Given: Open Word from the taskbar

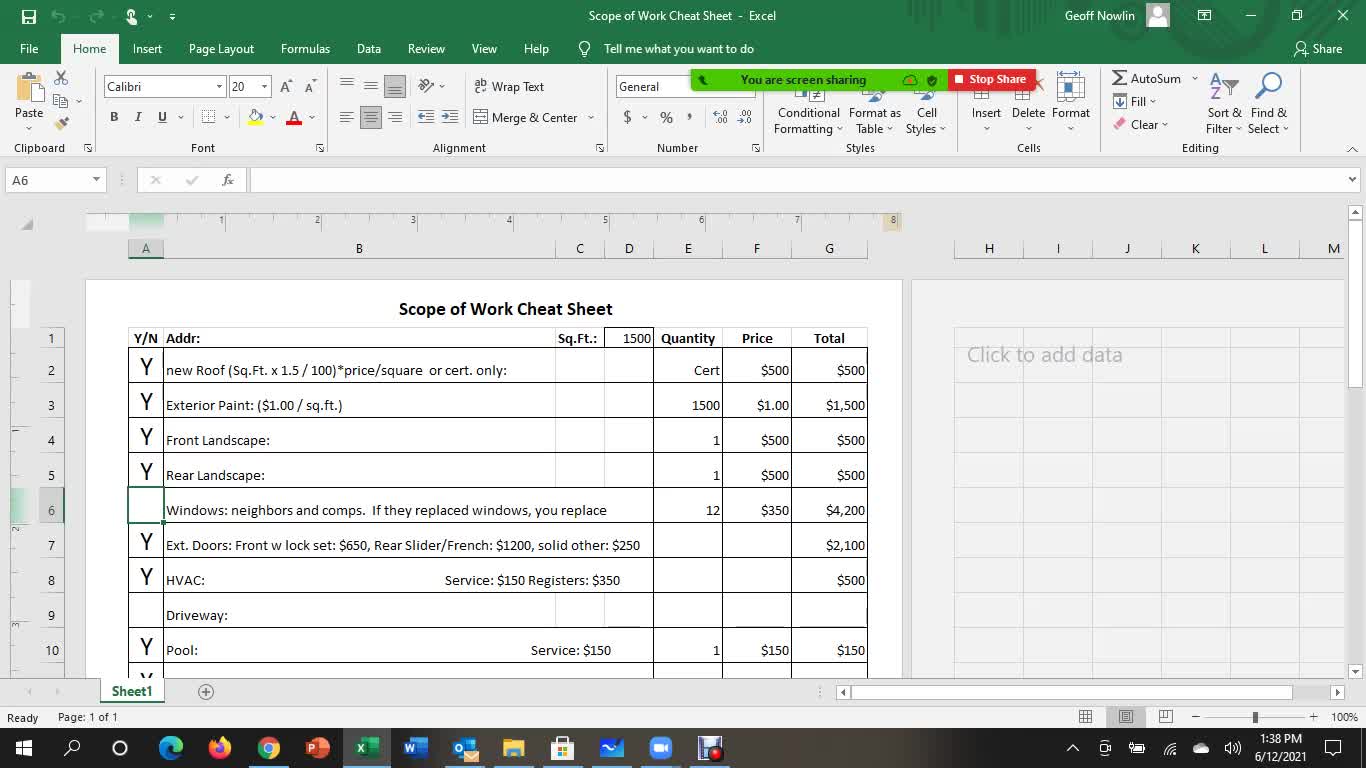Looking at the screenshot, I should (415, 748).
